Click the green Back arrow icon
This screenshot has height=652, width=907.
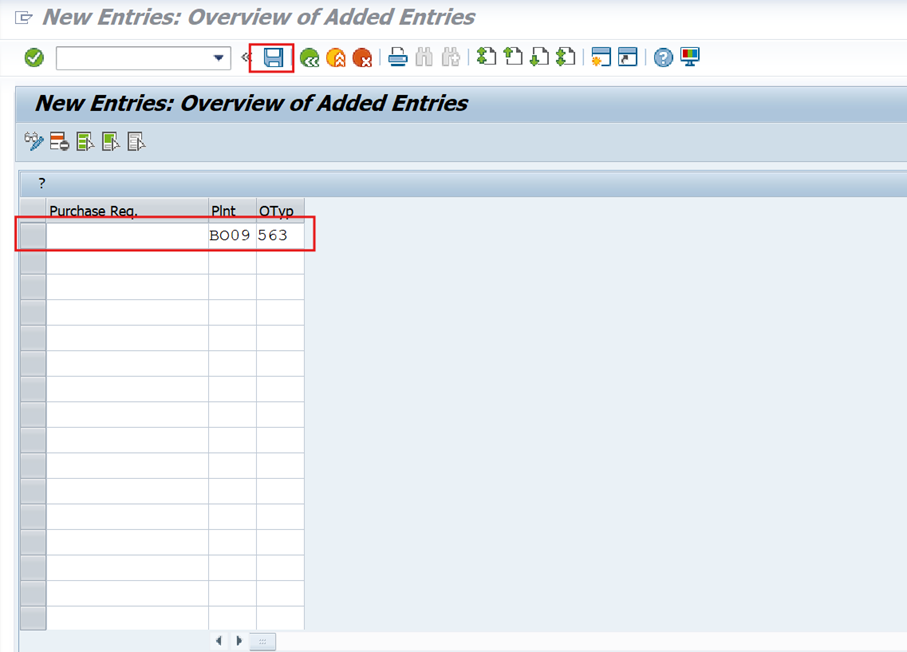coord(309,58)
